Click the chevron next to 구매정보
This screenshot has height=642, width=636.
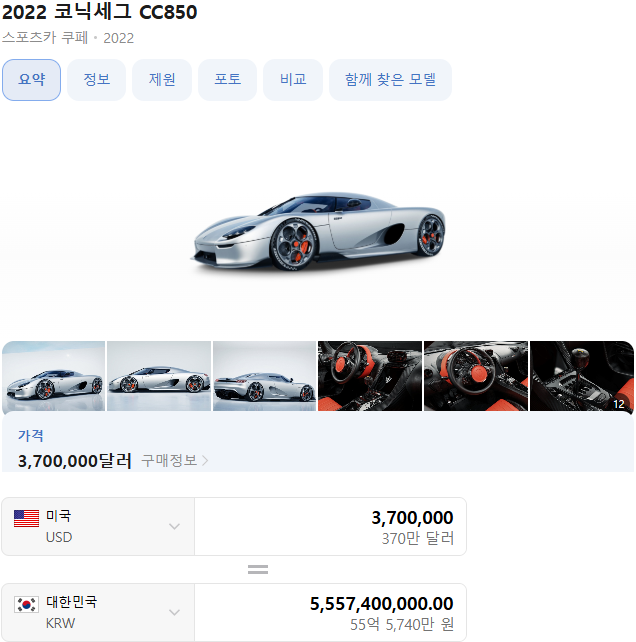click(x=205, y=461)
